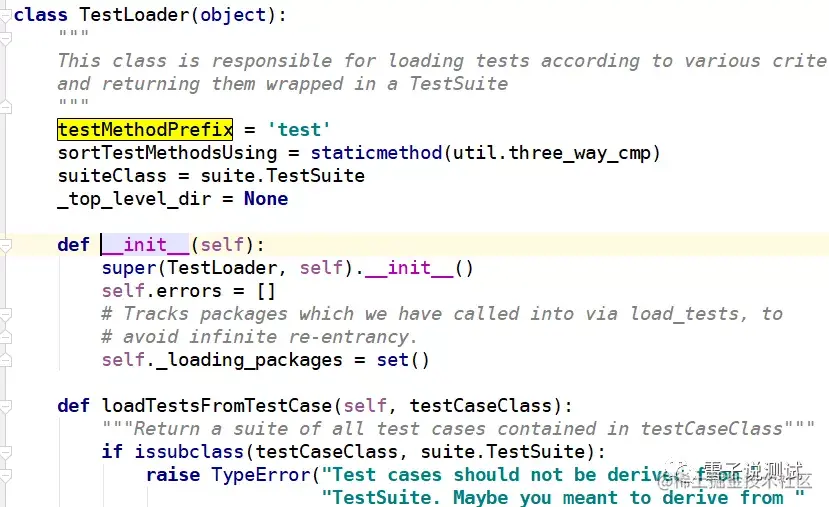Collapse the TestLoader class fold marker
829x507 pixels.
[5, 16]
